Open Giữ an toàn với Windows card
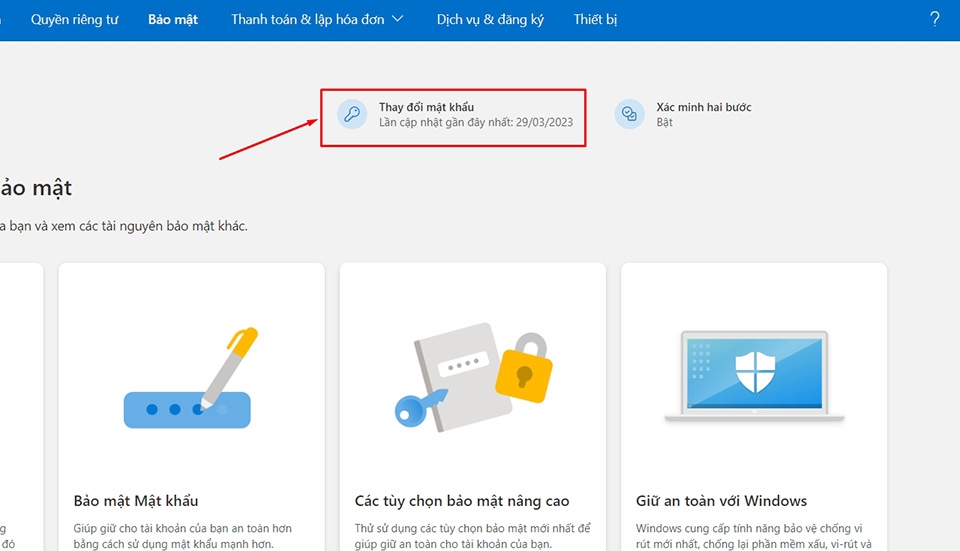Image resolution: width=960 pixels, height=551 pixels. (721, 501)
